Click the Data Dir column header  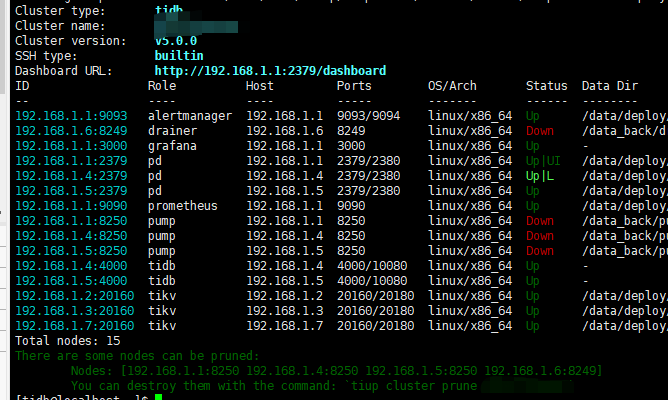click(x=610, y=86)
